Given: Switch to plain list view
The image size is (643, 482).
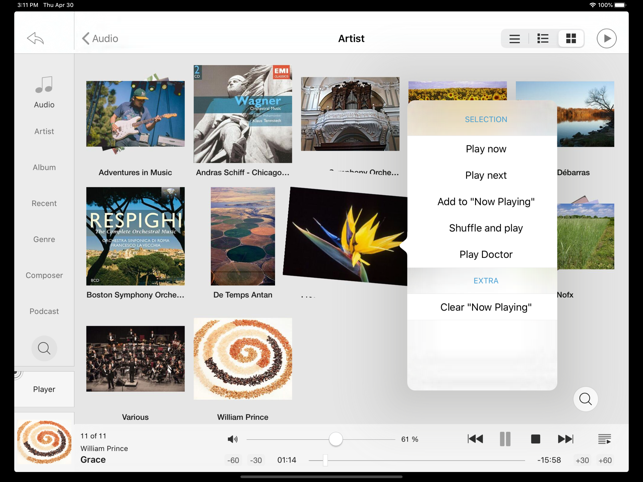Looking at the screenshot, I should coord(515,39).
